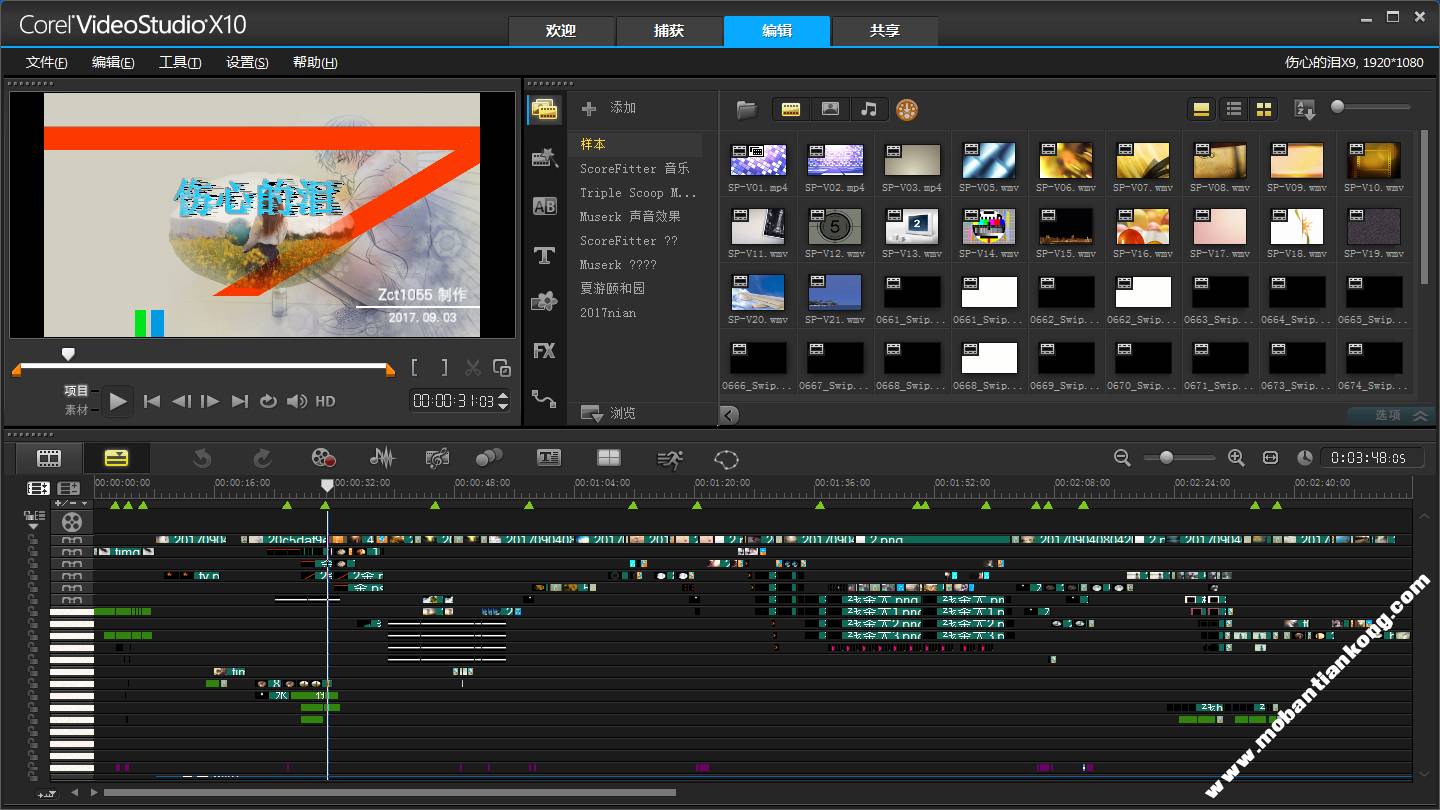Image resolution: width=1440 pixels, height=810 pixels.
Task: Open the Record/Capture option
Action: [323, 458]
